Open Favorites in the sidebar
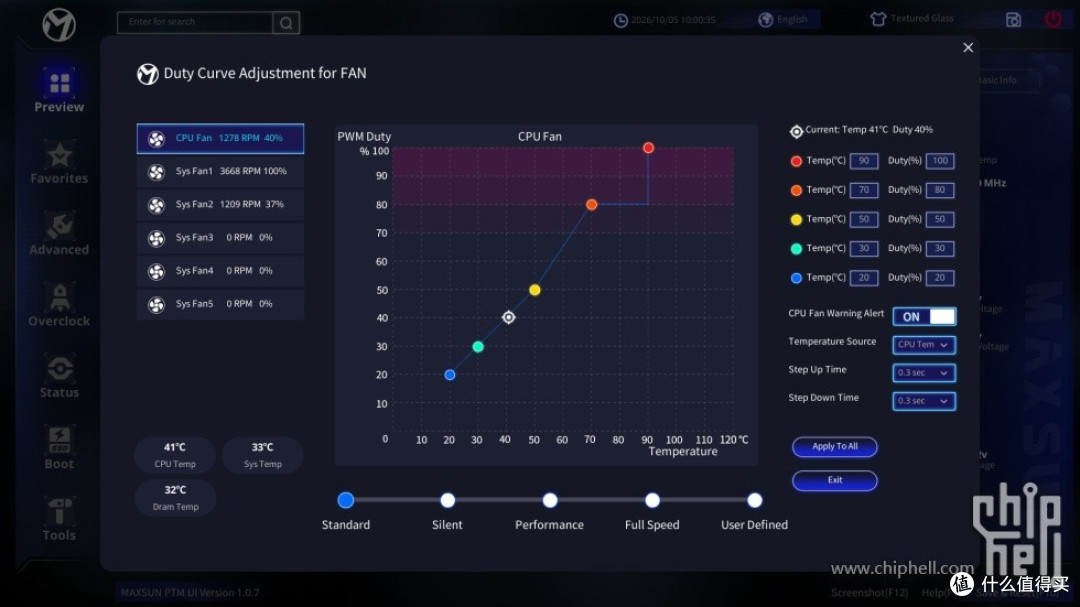Image resolution: width=1080 pixels, height=607 pixels. click(x=59, y=163)
